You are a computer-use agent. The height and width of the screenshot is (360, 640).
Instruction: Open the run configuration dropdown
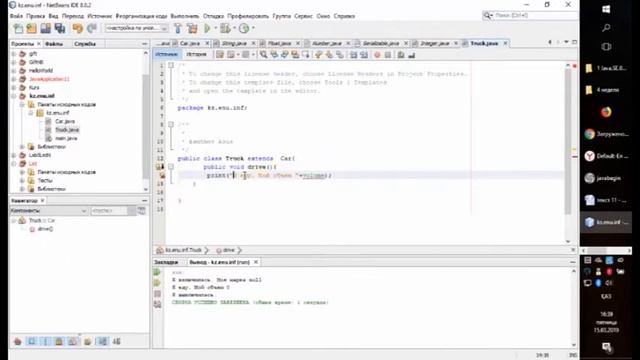(137, 28)
